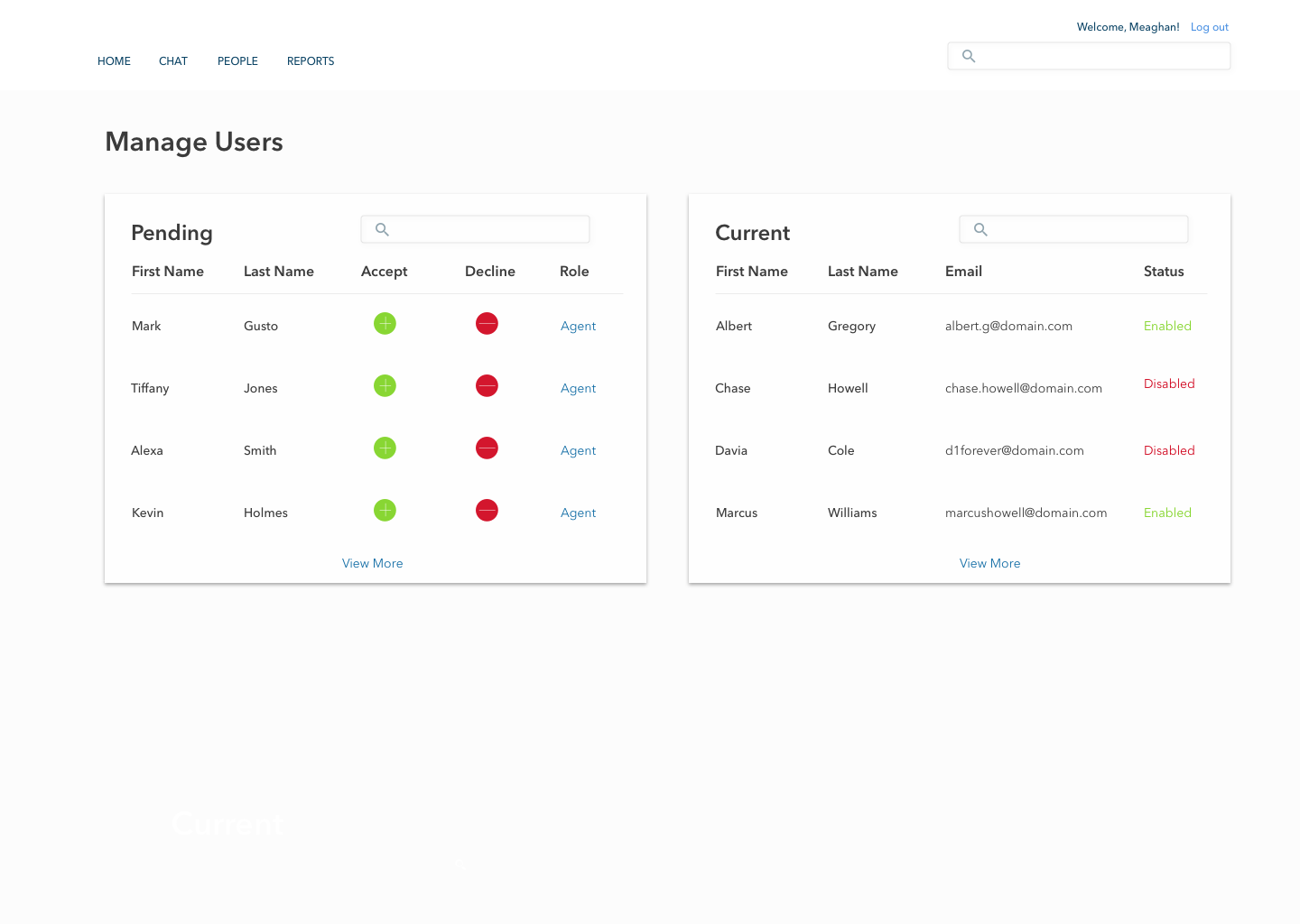Click first name Tiffany in Pending table
This screenshot has width=1300, height=924.
coord(150,388)
